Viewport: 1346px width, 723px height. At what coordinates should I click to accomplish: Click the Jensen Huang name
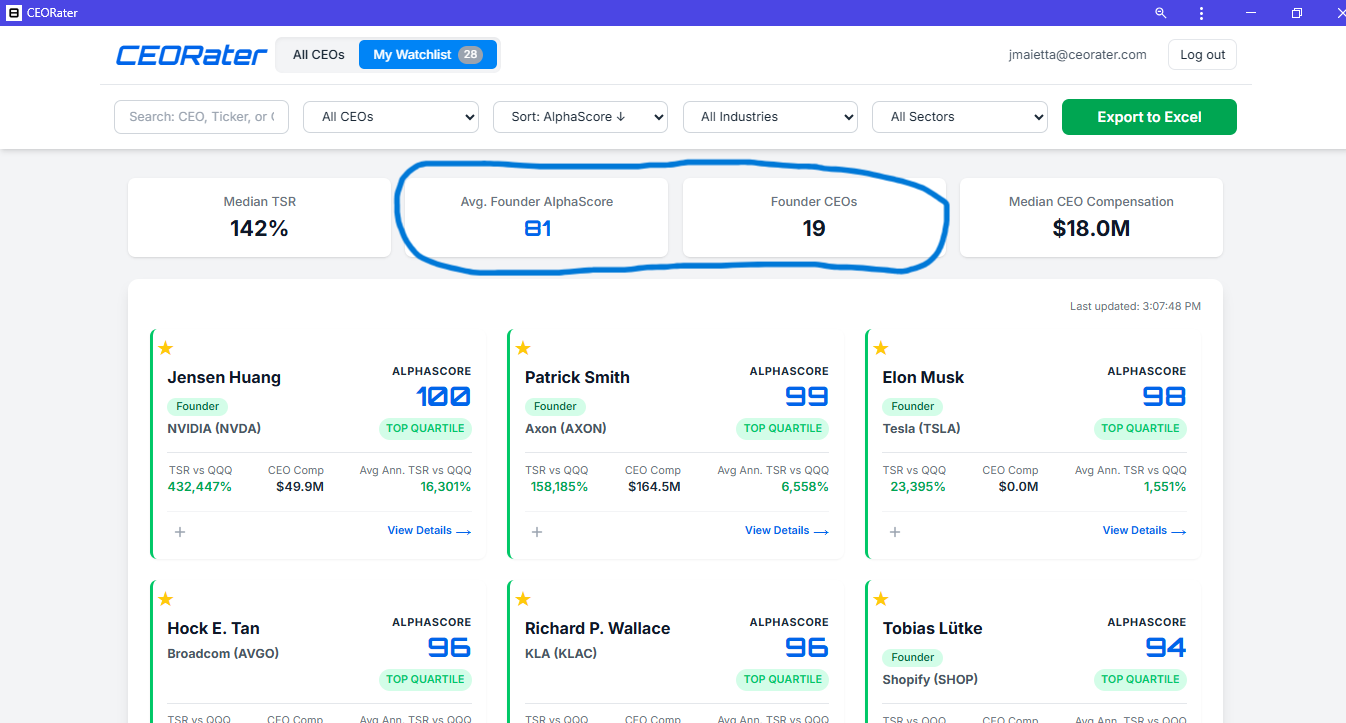click(224, 378)
